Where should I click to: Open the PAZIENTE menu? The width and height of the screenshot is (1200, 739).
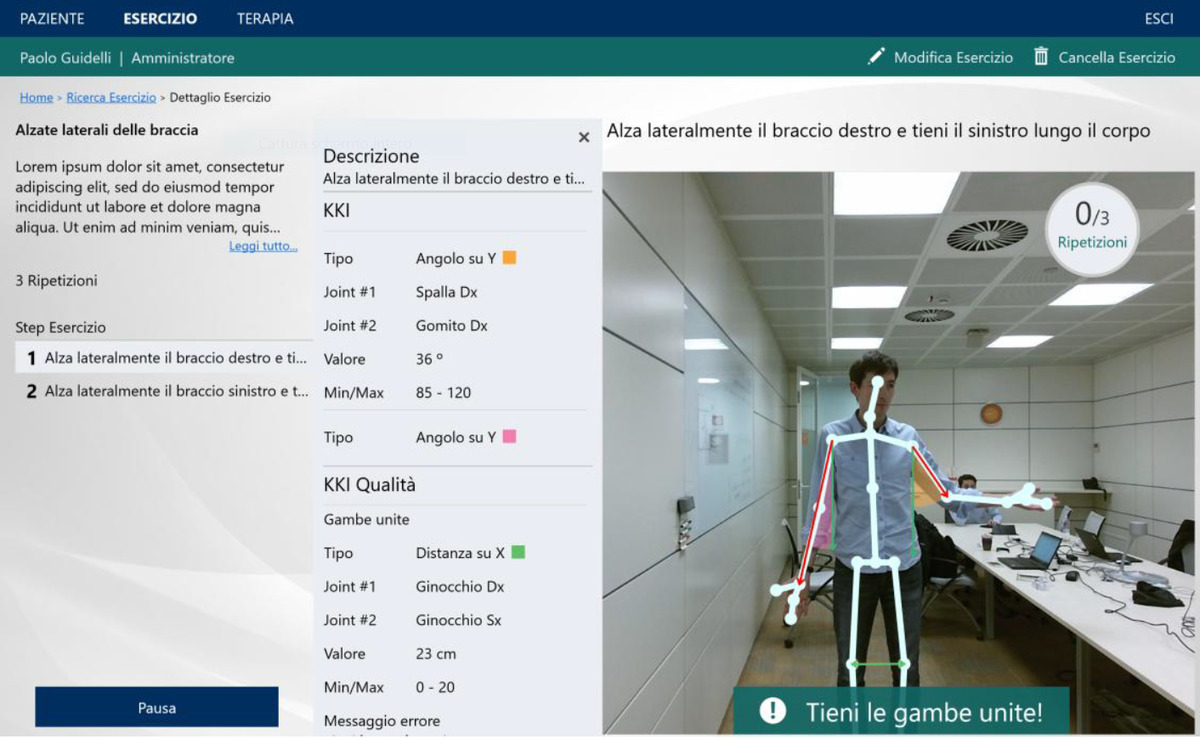pos(51,18)
